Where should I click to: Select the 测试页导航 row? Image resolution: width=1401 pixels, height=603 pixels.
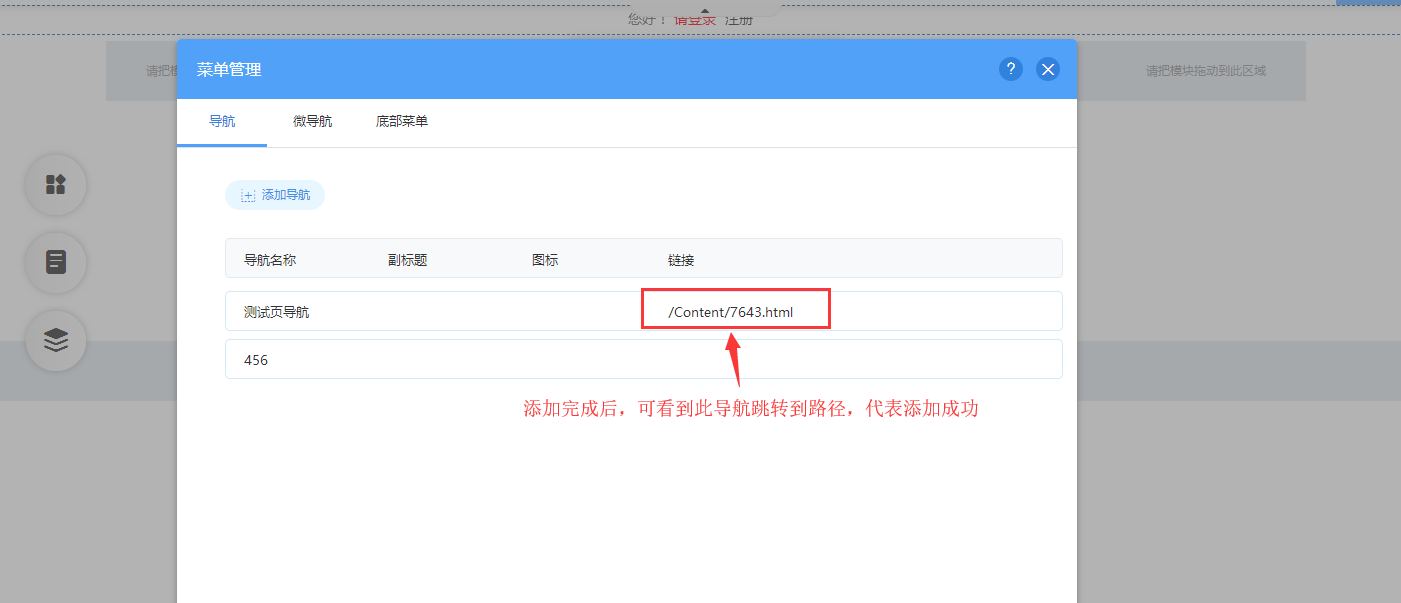(277, 312)
